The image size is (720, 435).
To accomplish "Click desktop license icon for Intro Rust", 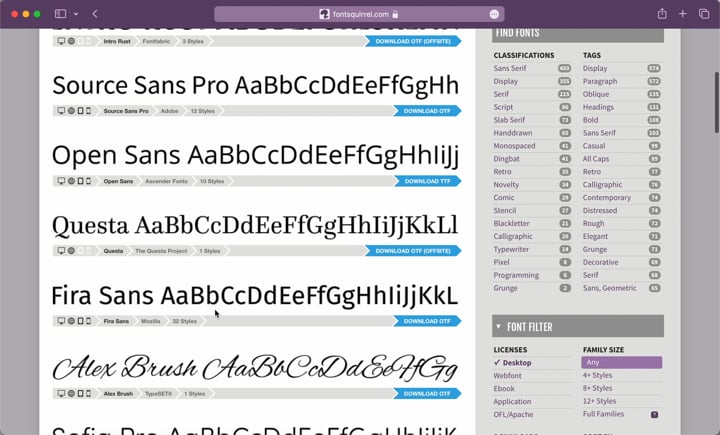I will pos(61,41).
